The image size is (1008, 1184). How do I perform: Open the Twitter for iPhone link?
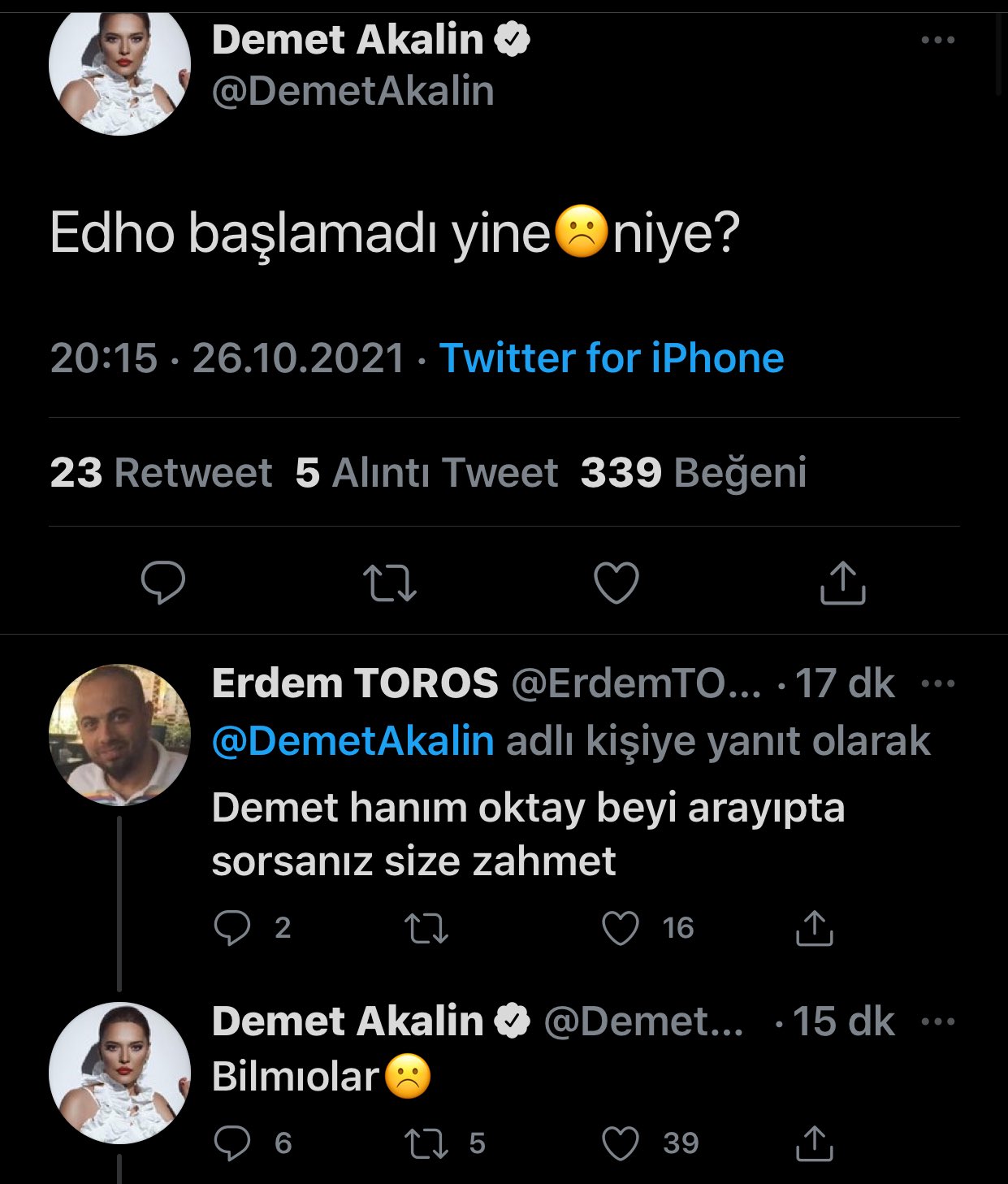pyautogui.click(x=612, y=358)
